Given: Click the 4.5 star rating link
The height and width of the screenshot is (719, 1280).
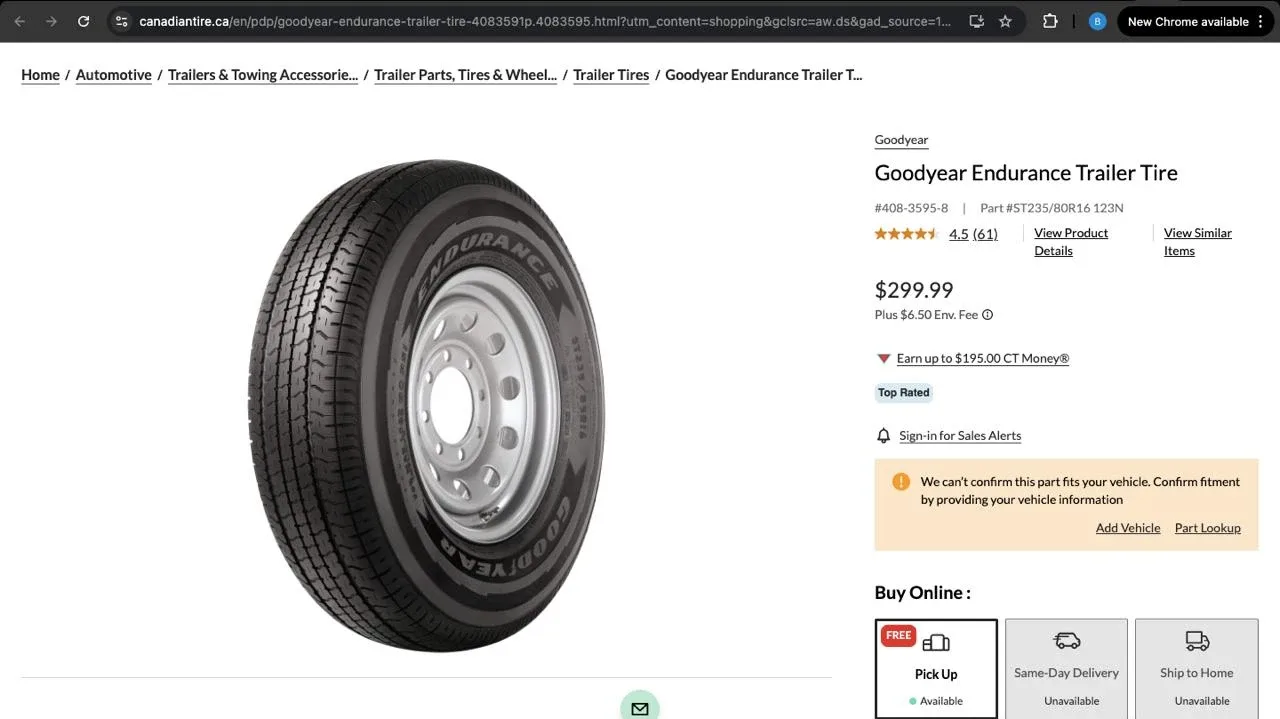Looking at the screenshot, I should (x=958, y=233).
